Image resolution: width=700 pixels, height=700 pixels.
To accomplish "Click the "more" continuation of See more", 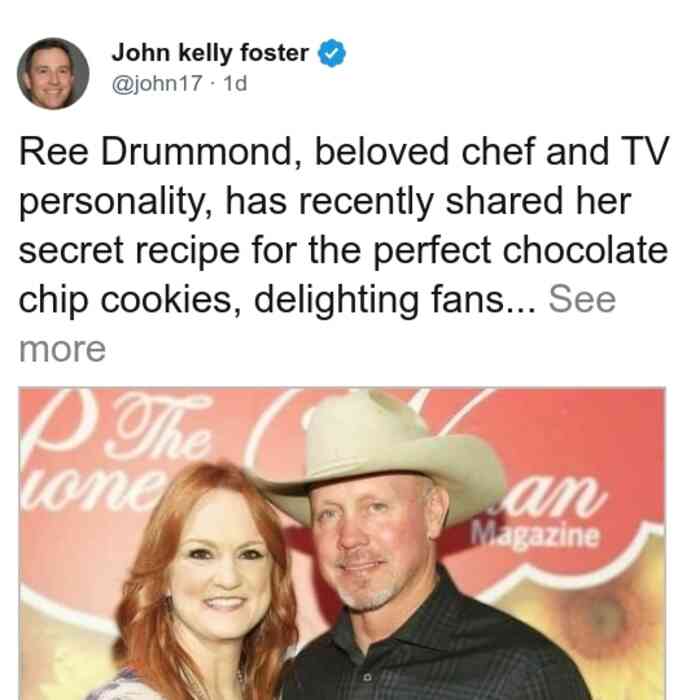I will pyautogui.click(x=62, y=349).
